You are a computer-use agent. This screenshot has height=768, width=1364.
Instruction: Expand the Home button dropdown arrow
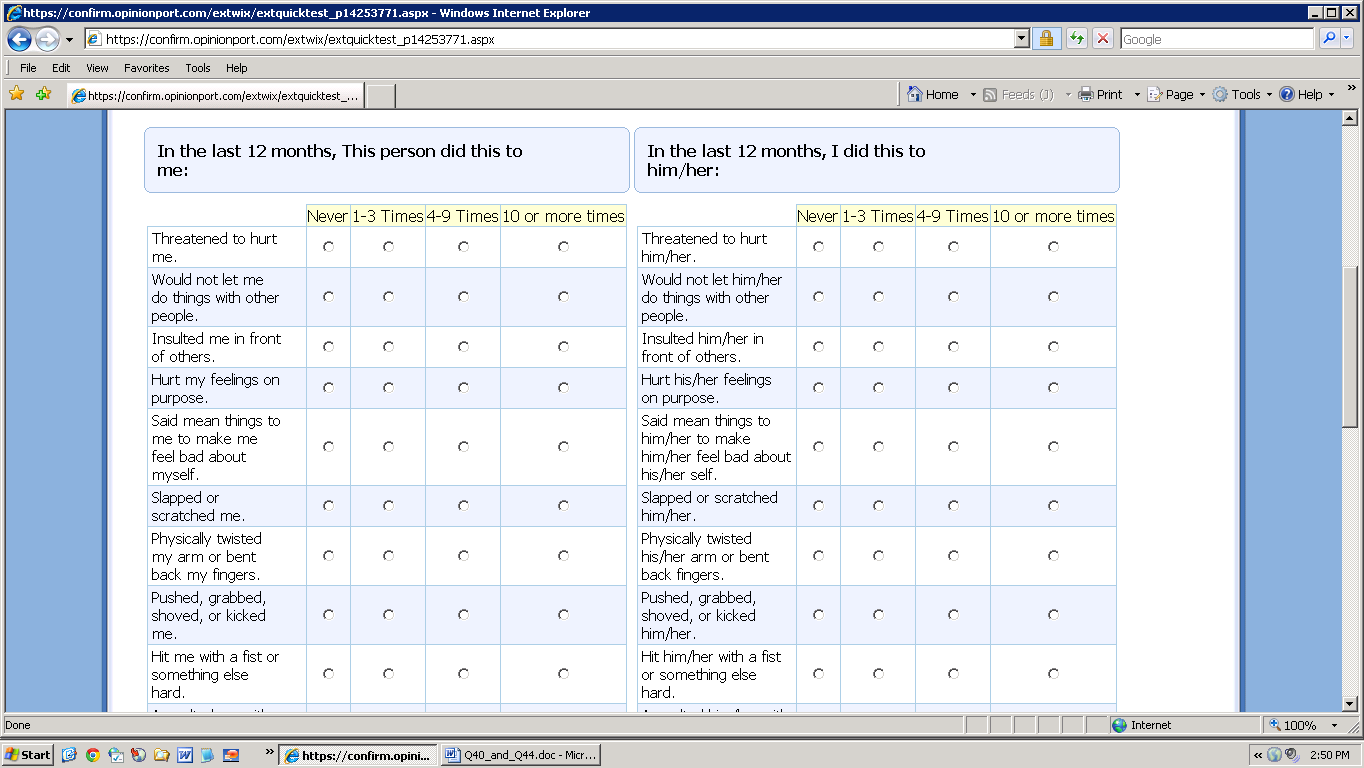(972, 95)
